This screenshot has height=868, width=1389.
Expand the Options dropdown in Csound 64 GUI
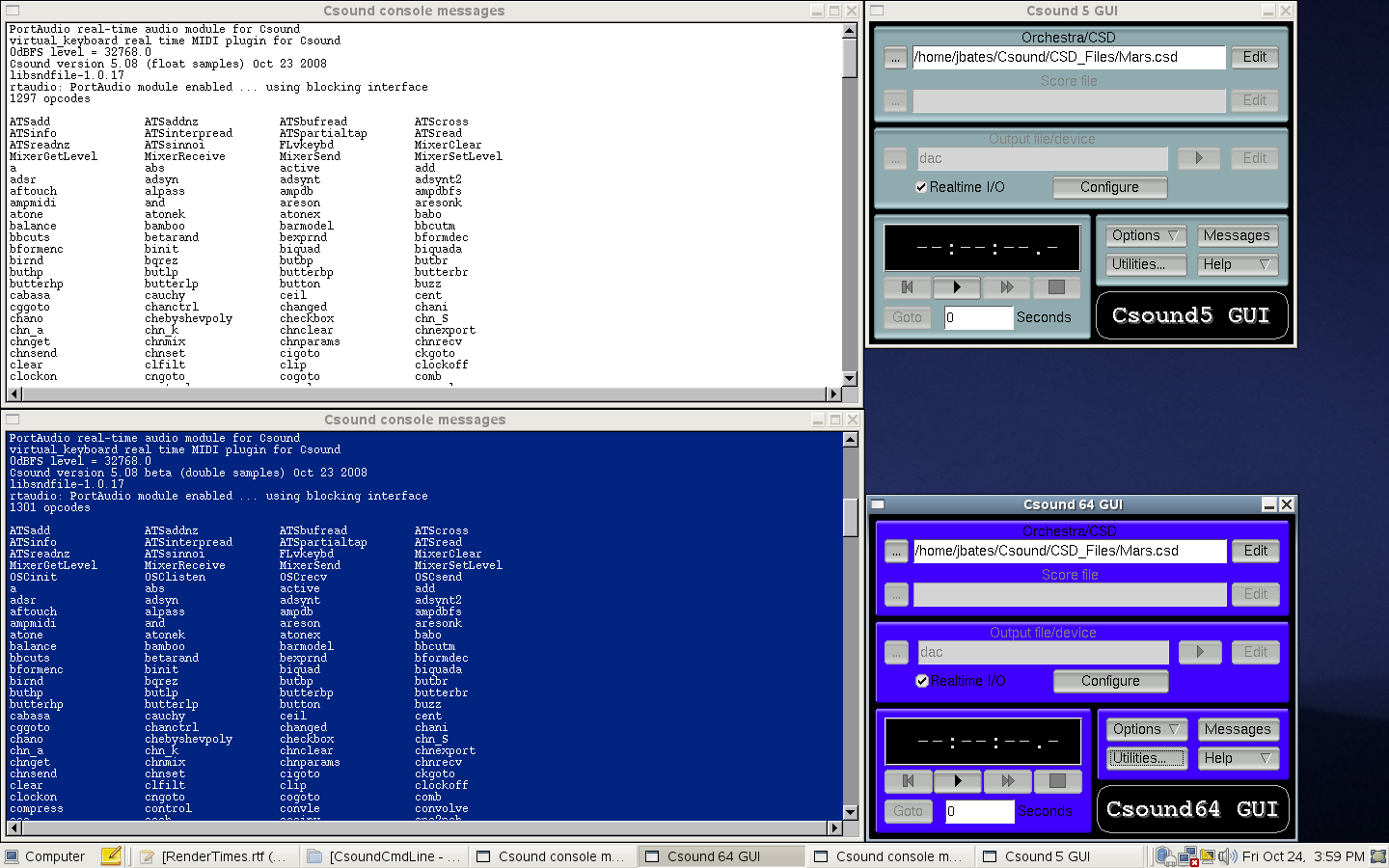point(1147,729)
